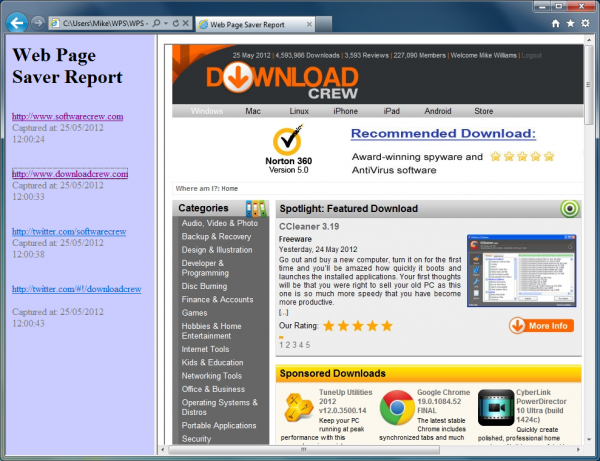Screen dimensions: 600x461
Task: Open Design & Illustration category
Action: pyautogui.click(x=217, y=250)
